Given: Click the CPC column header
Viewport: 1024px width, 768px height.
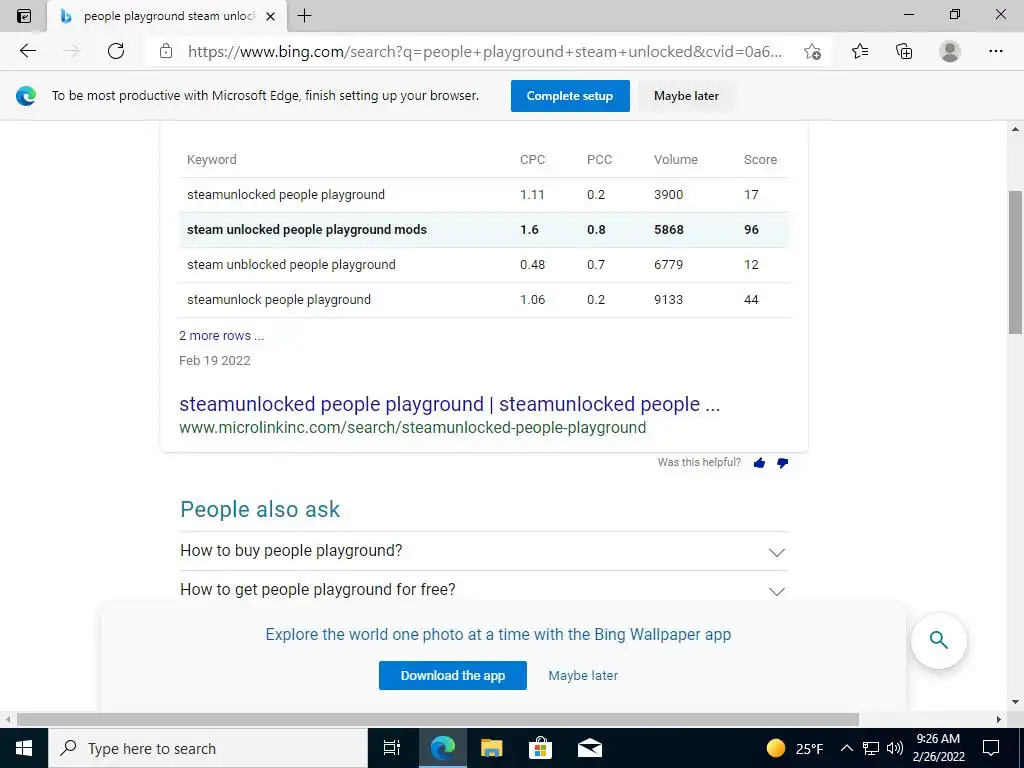Looking at the screenshot, I should point(532,159).
